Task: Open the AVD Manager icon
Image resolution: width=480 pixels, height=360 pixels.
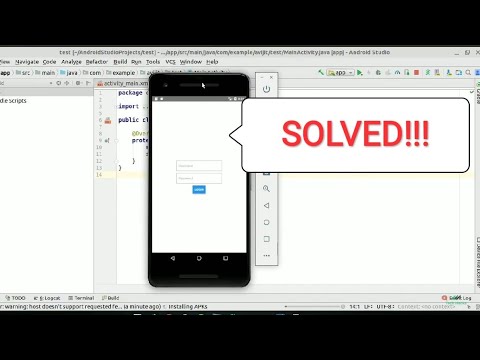Action: coord(437,72)
